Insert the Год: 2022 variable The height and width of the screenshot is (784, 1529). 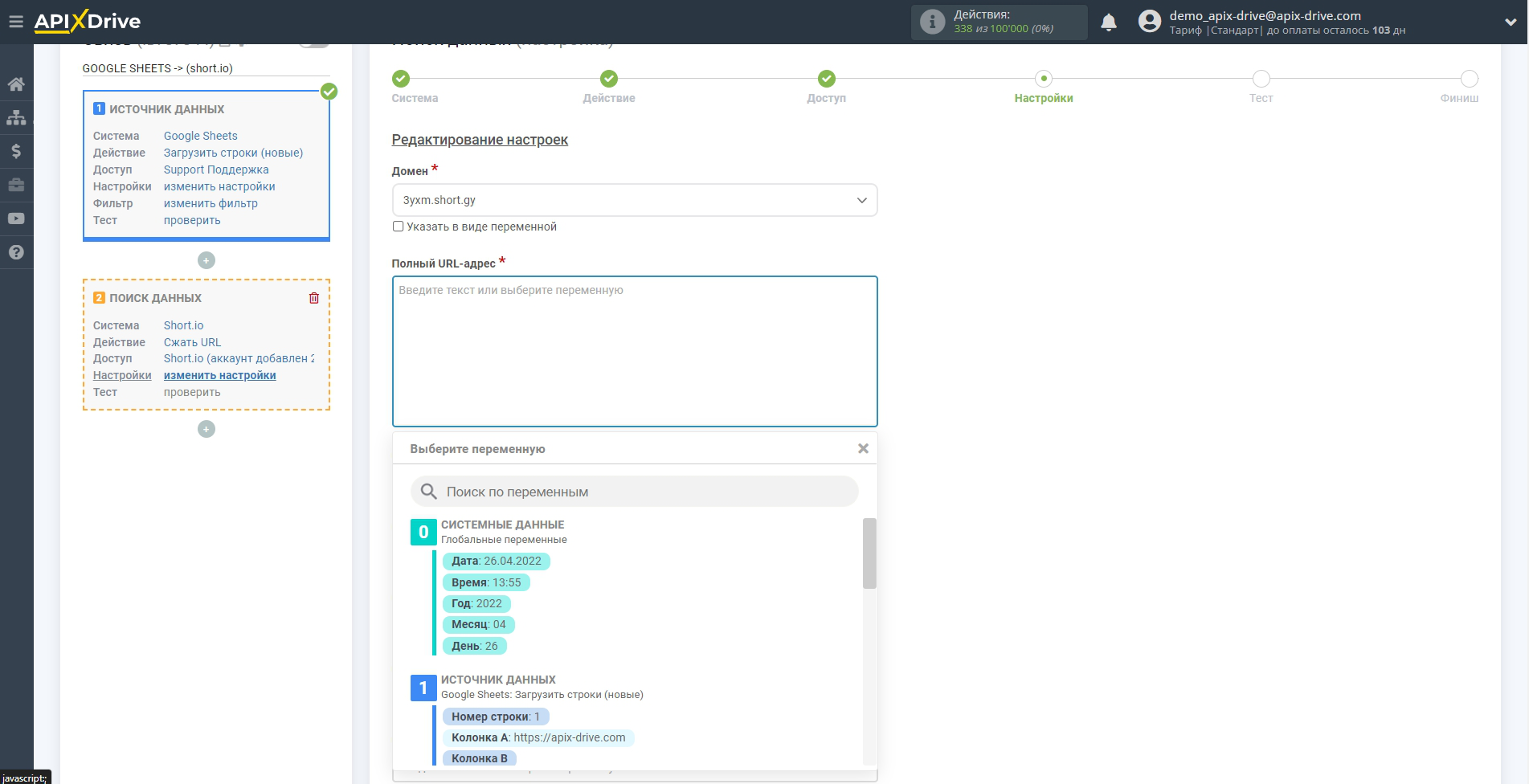[x=476, y=603]
